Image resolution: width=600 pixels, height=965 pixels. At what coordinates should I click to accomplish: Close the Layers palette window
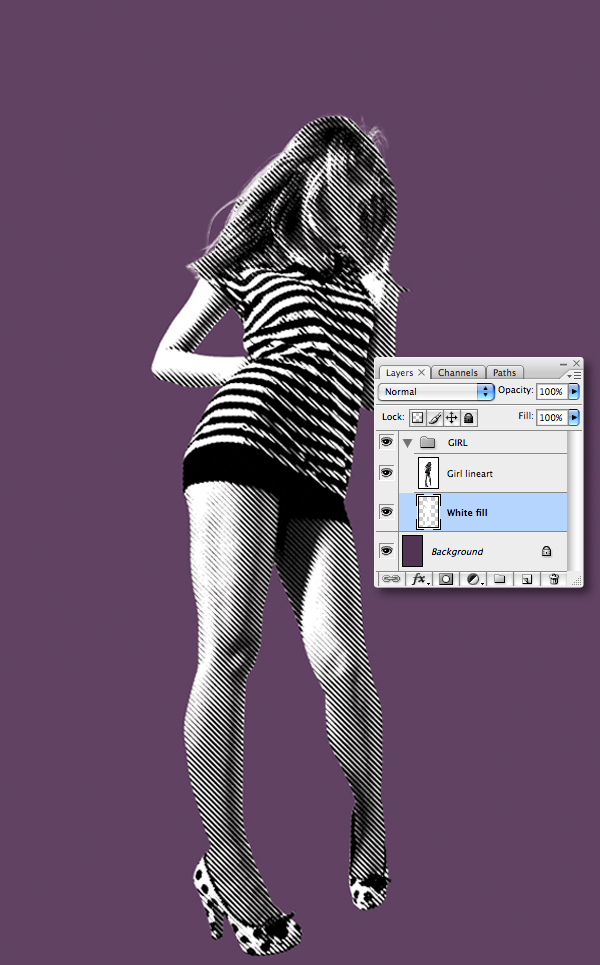(577, 363)
